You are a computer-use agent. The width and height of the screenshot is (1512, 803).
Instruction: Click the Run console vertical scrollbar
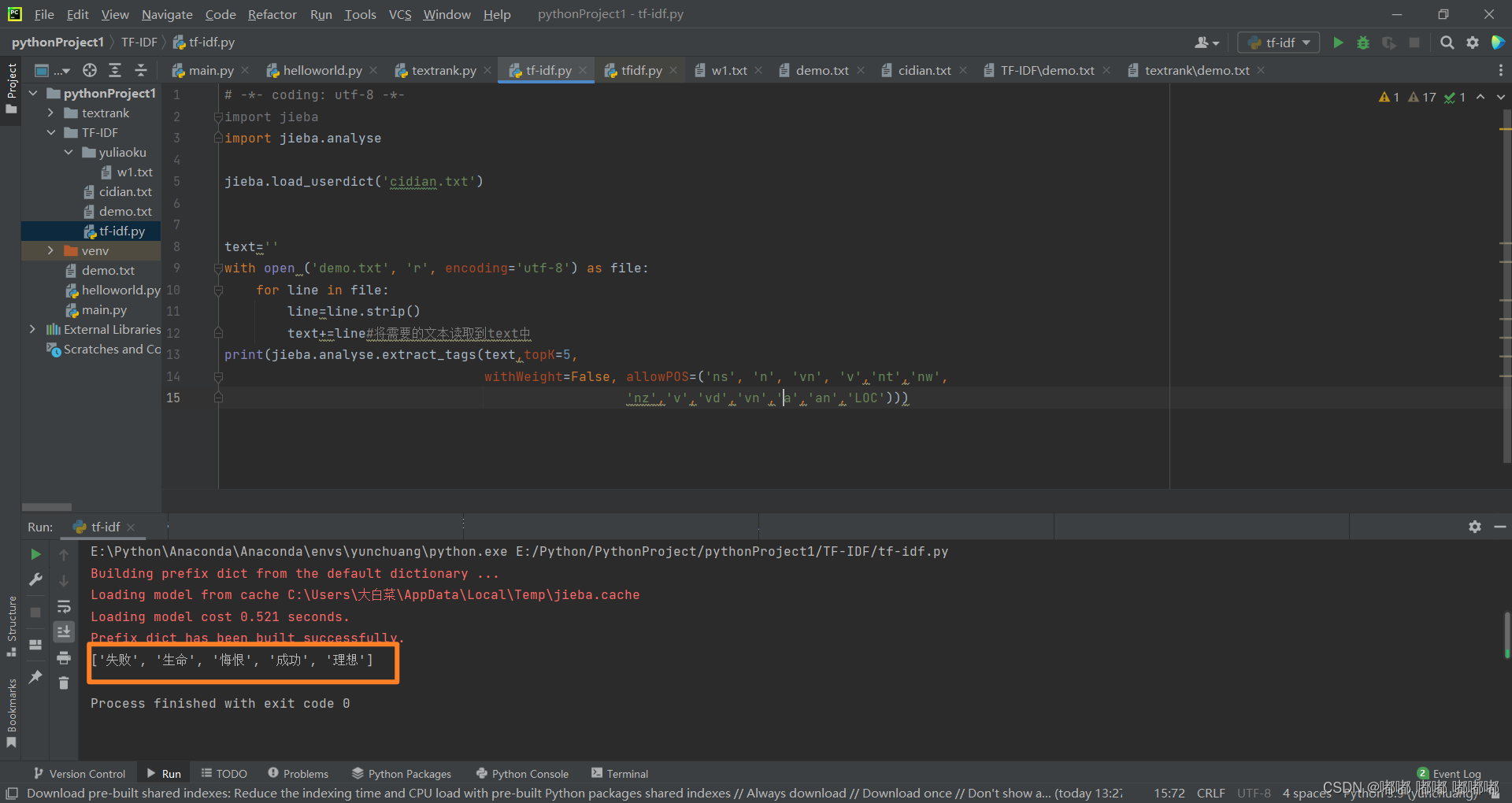click(1506, 635)
